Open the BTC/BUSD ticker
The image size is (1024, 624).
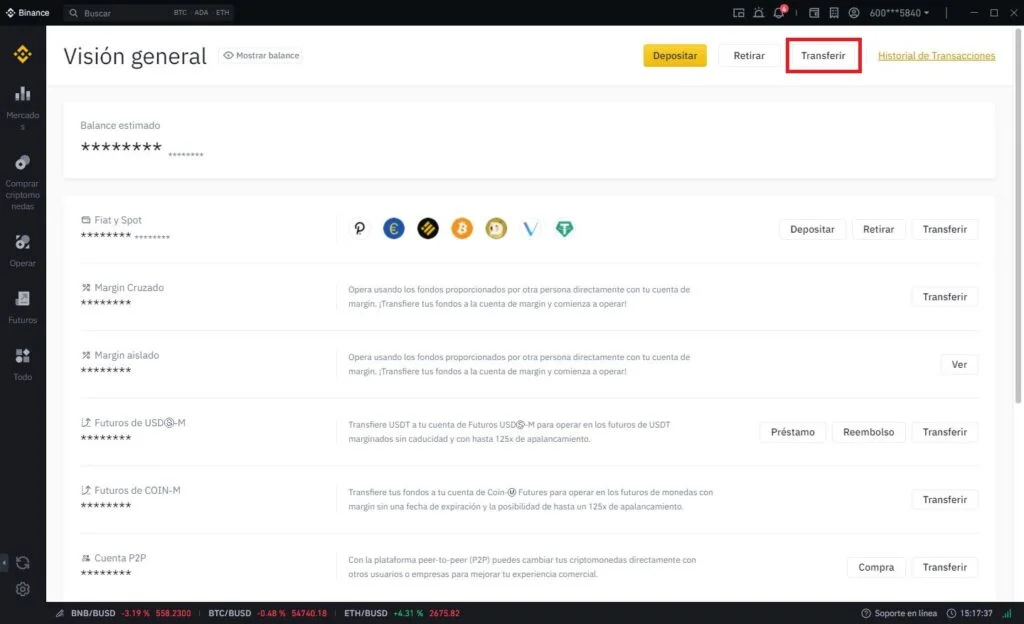pos(267,613)
